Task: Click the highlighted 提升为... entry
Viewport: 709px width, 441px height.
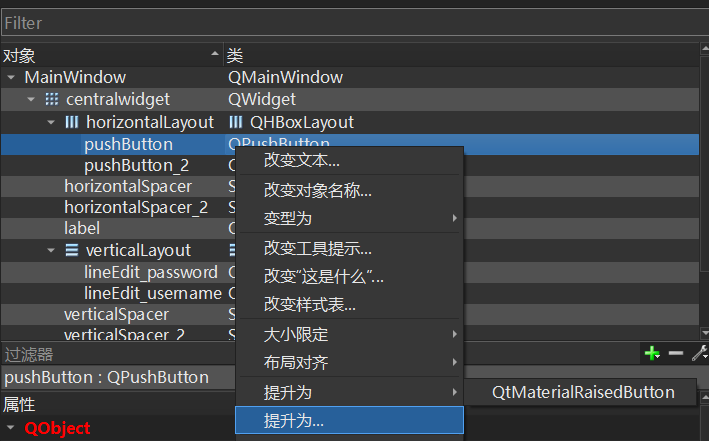Action: pos(349,421)
